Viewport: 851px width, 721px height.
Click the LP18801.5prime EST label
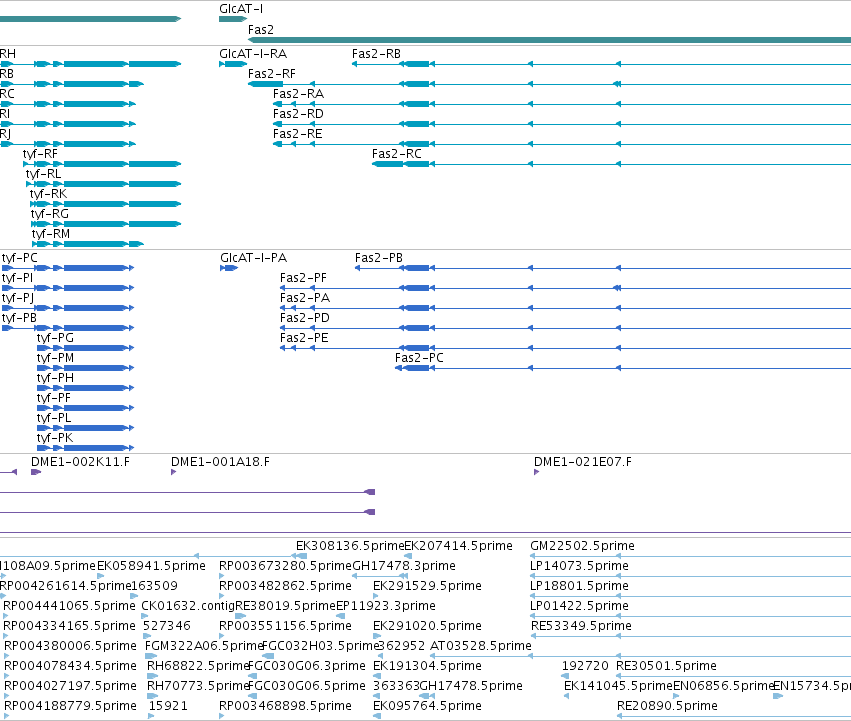[580, 586]
